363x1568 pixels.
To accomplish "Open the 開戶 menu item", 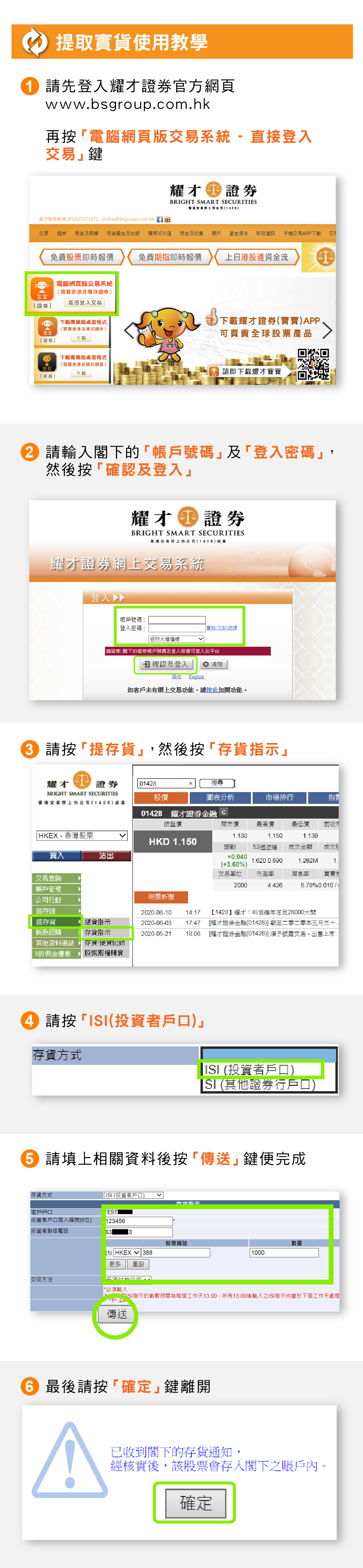I will coord(216,234).
